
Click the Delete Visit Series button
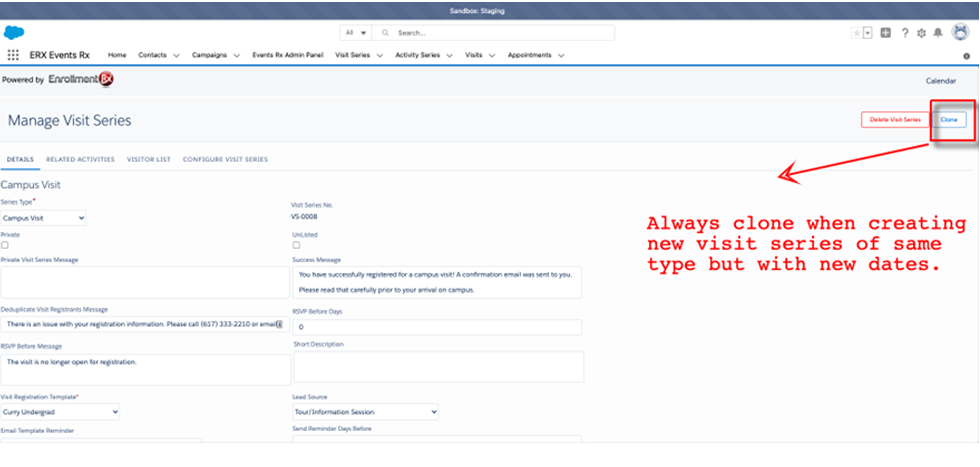895,120
